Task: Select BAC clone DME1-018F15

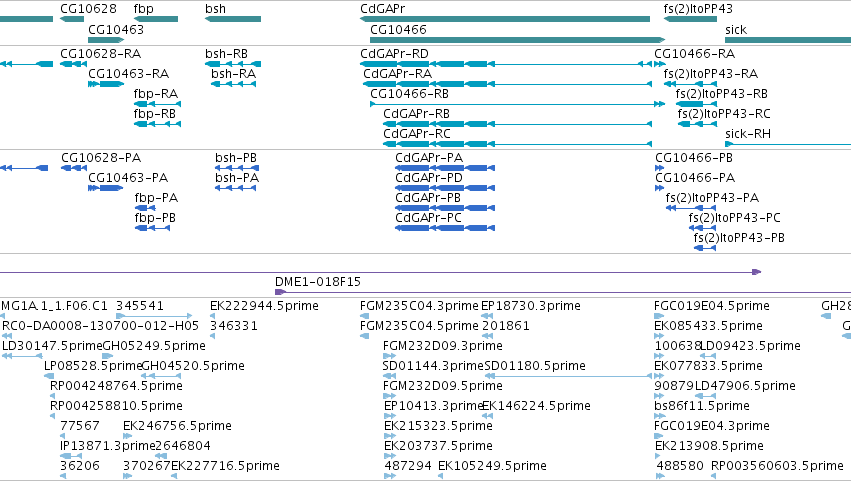Action: point(317,282)
